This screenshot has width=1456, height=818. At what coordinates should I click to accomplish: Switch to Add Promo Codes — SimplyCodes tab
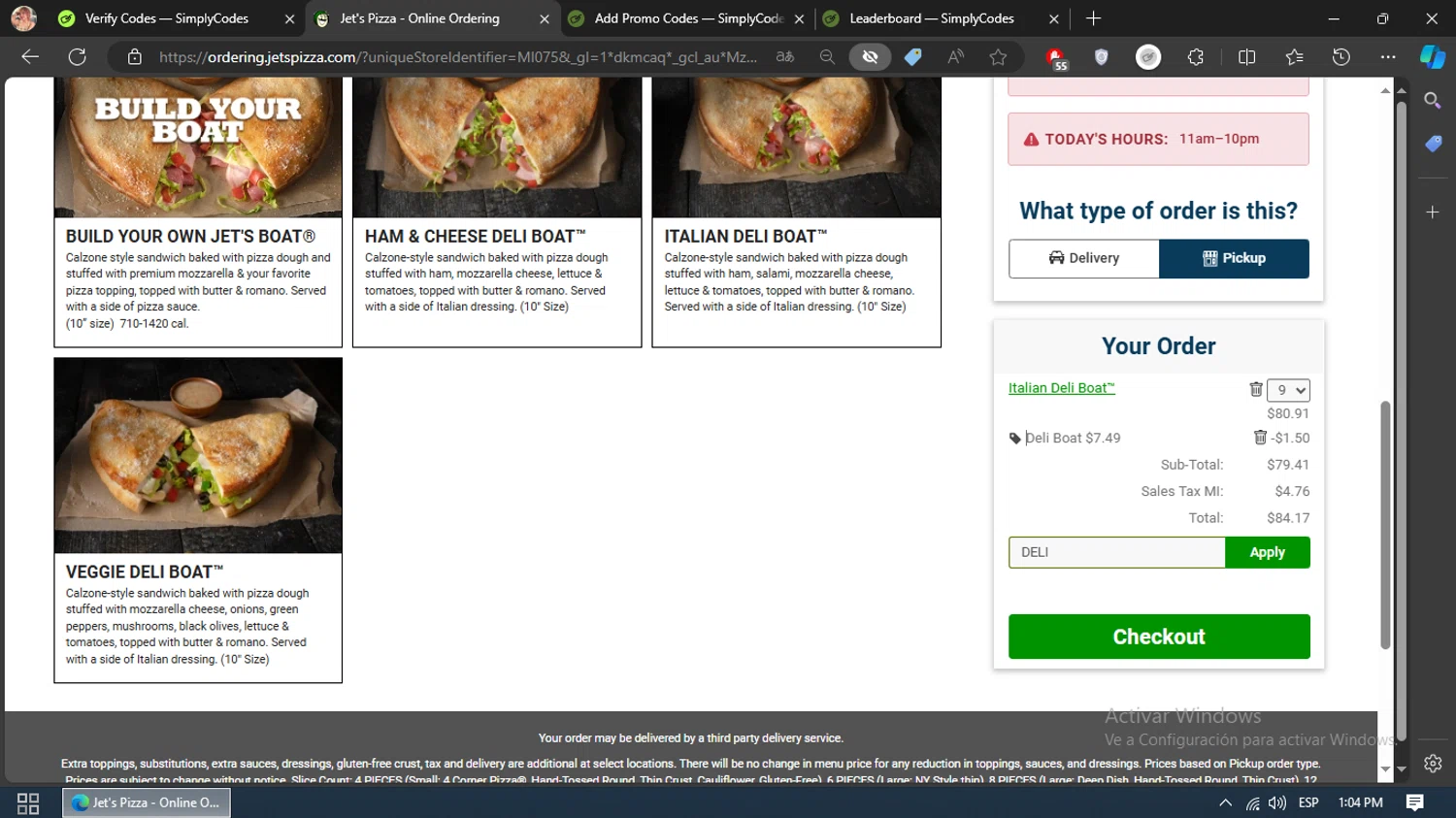[x=687, y=18]
